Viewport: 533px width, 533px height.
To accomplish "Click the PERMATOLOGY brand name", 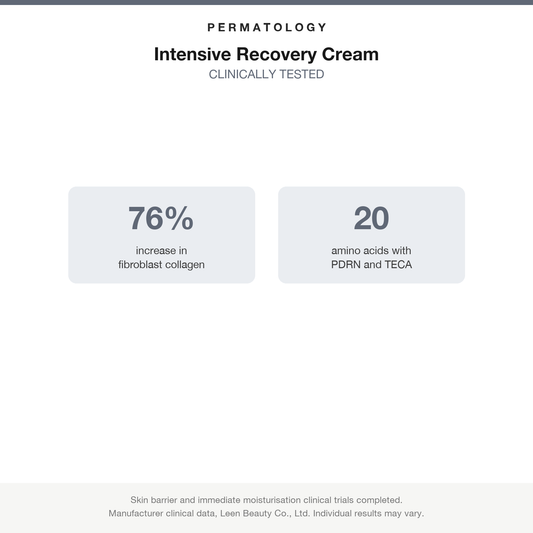I will click(266, 27).
